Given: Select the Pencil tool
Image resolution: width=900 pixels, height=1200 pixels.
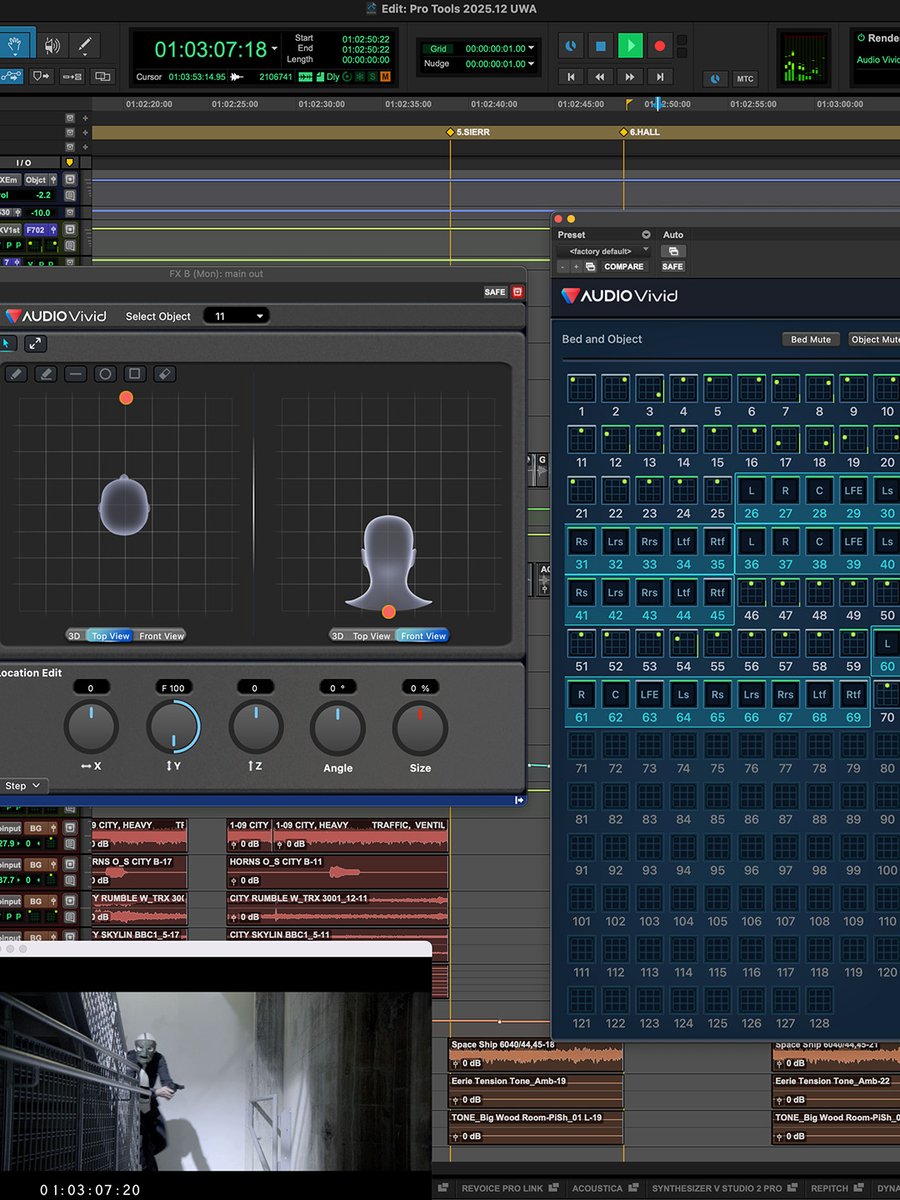Looking at the screenshot, I should (85, 45).
